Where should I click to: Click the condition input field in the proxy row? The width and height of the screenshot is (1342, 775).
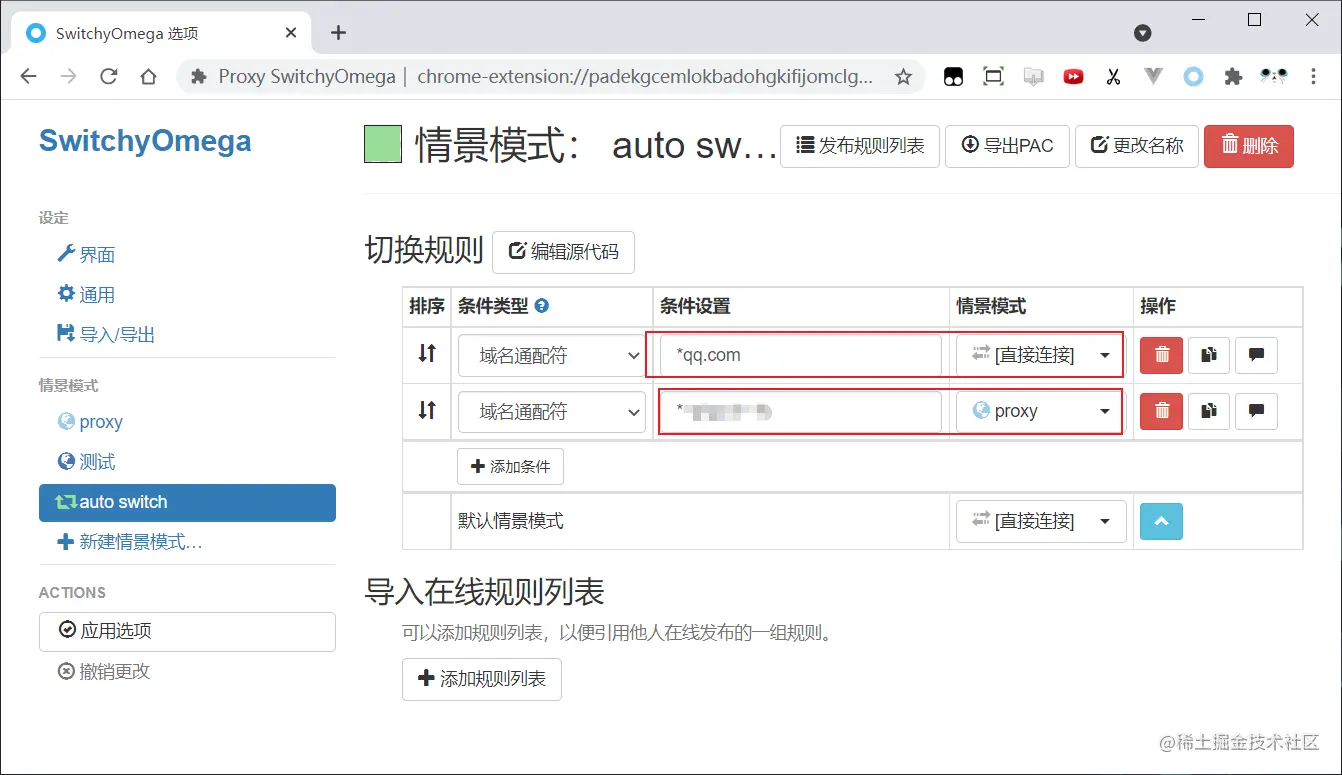(x=801, y=411)
